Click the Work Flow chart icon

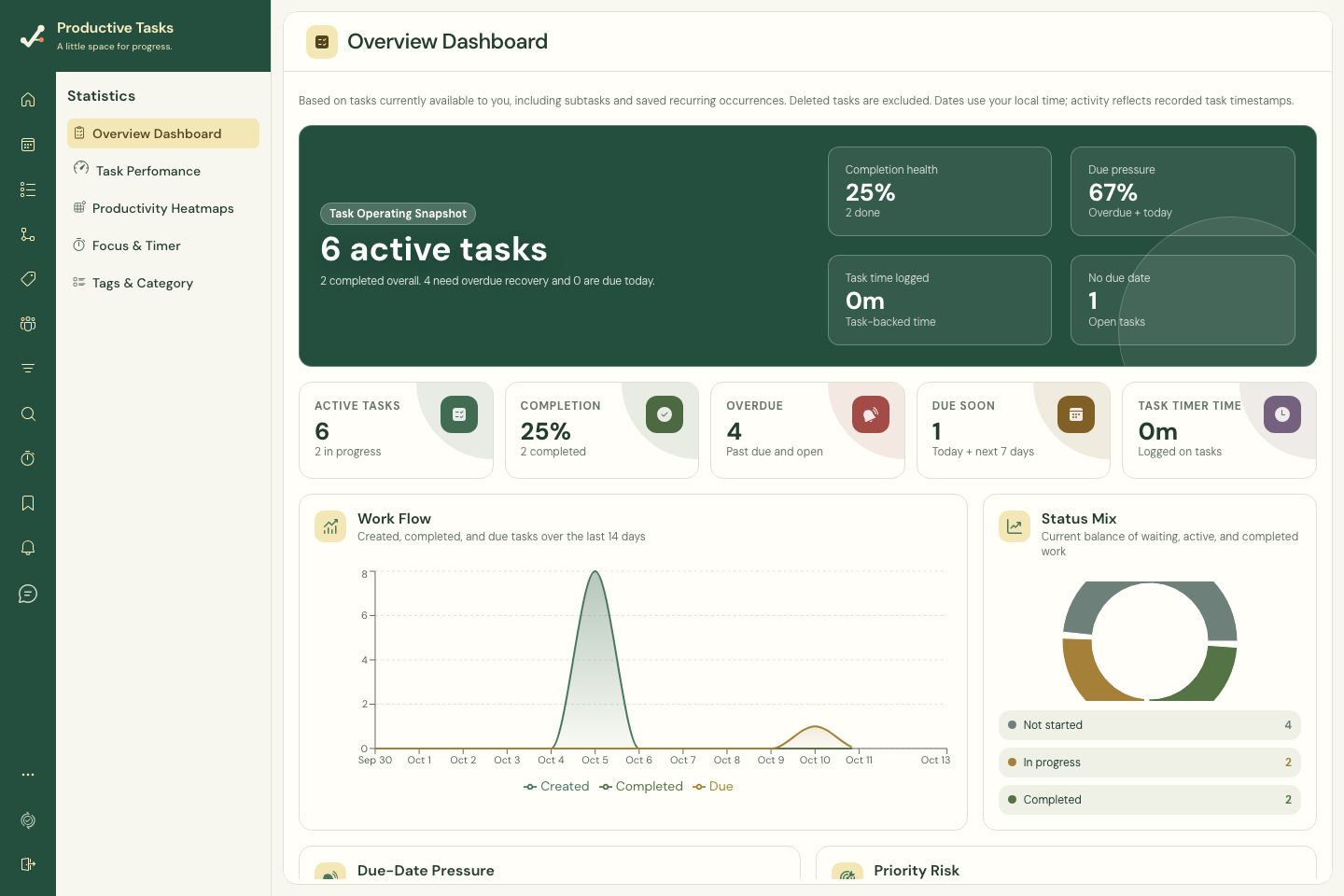tap(330, 526)
